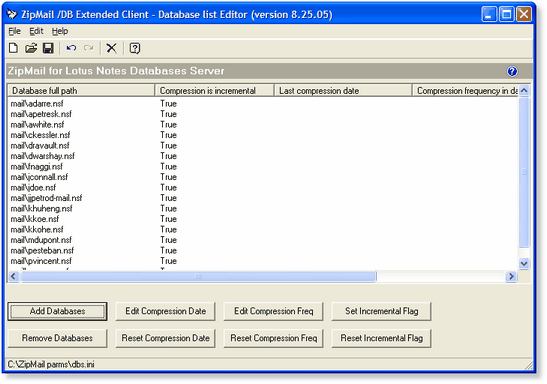Sort by Database full path column header
This screenshot has height=384, width=547.
[x=81, y=91]
